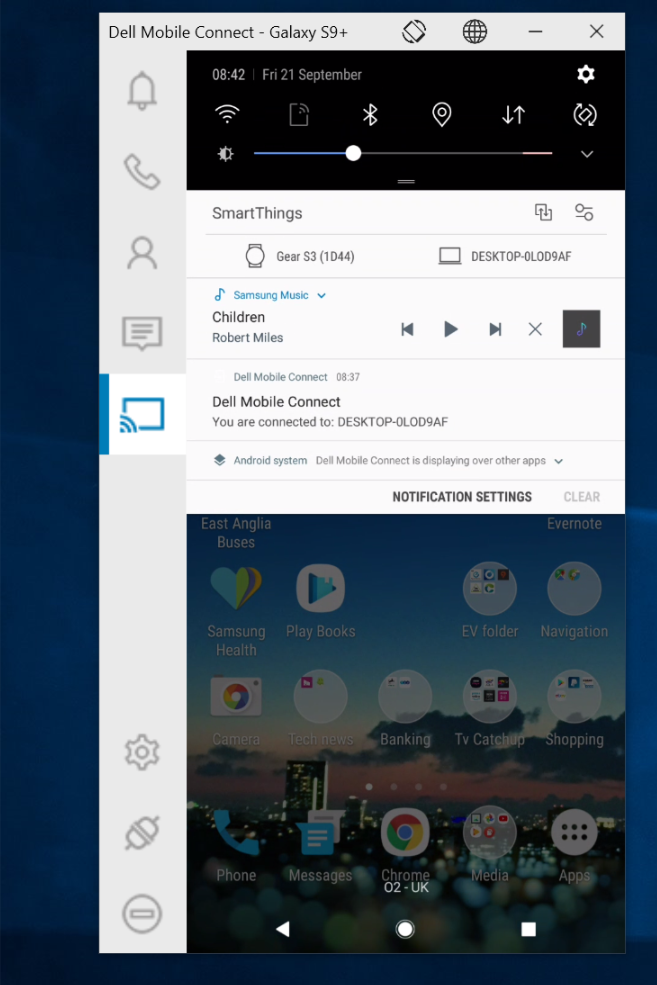
Task: Click the quick panel drag handle
Action: (406, 182)
